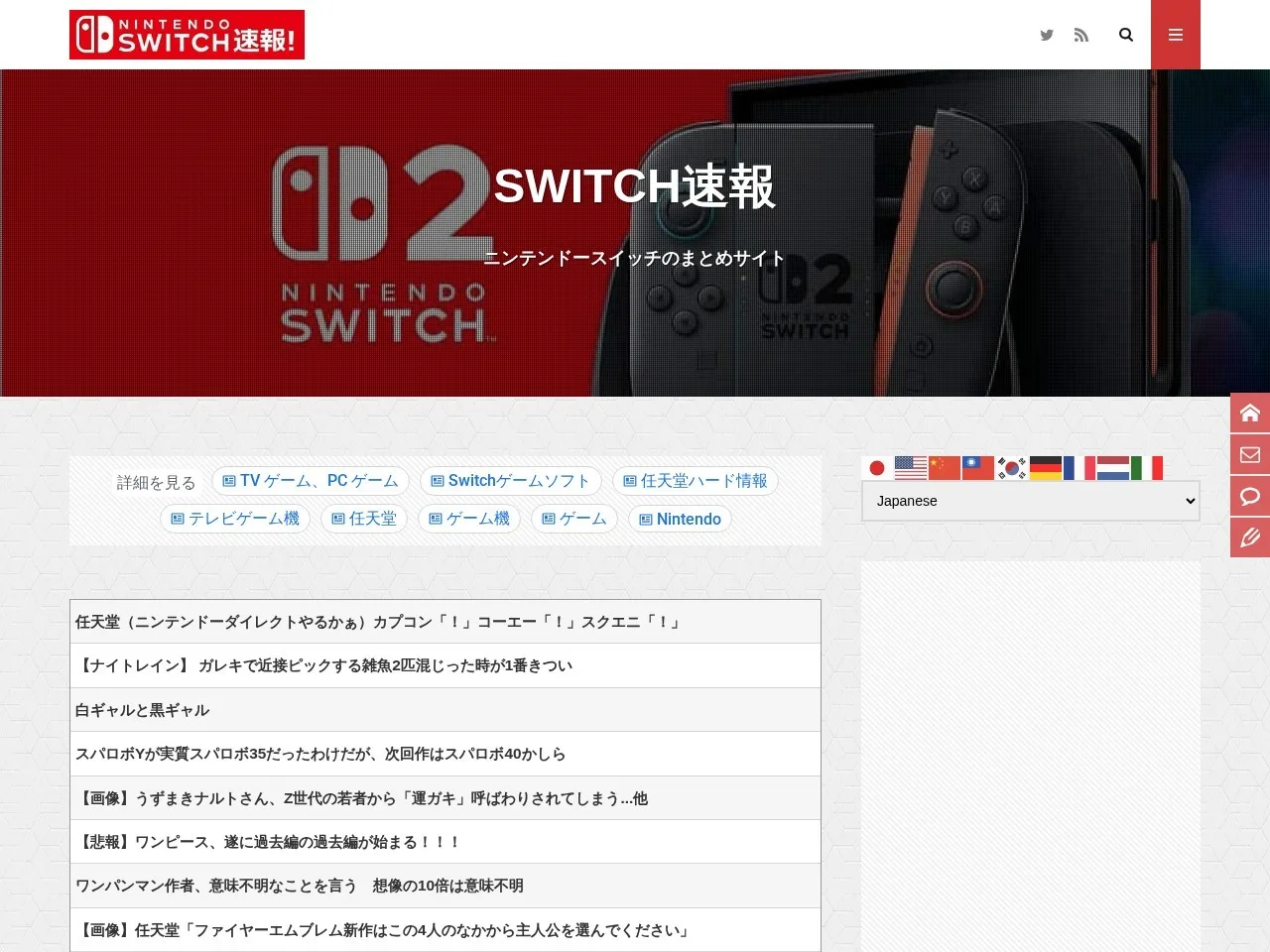Open the 任天堂 category tag
The height and width of the screenshot is (952, 1270).
(x=364, y=519)
